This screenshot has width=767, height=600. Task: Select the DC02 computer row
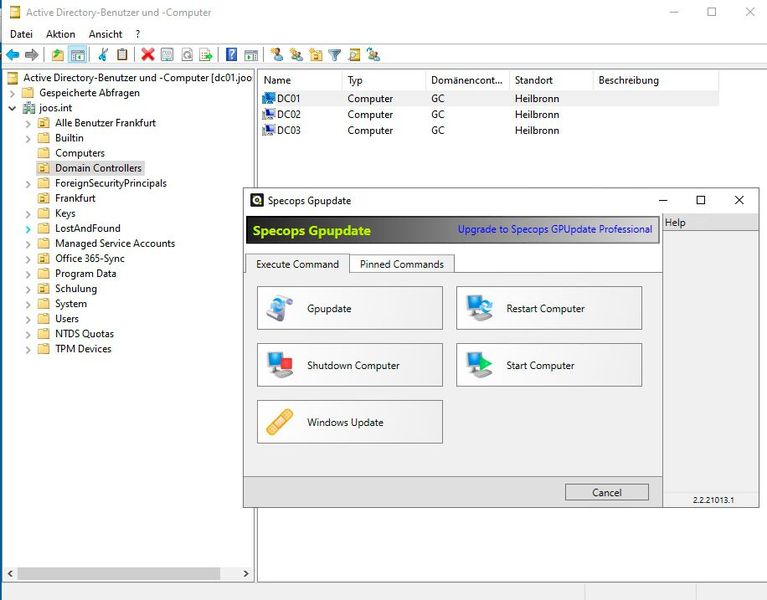490,114
